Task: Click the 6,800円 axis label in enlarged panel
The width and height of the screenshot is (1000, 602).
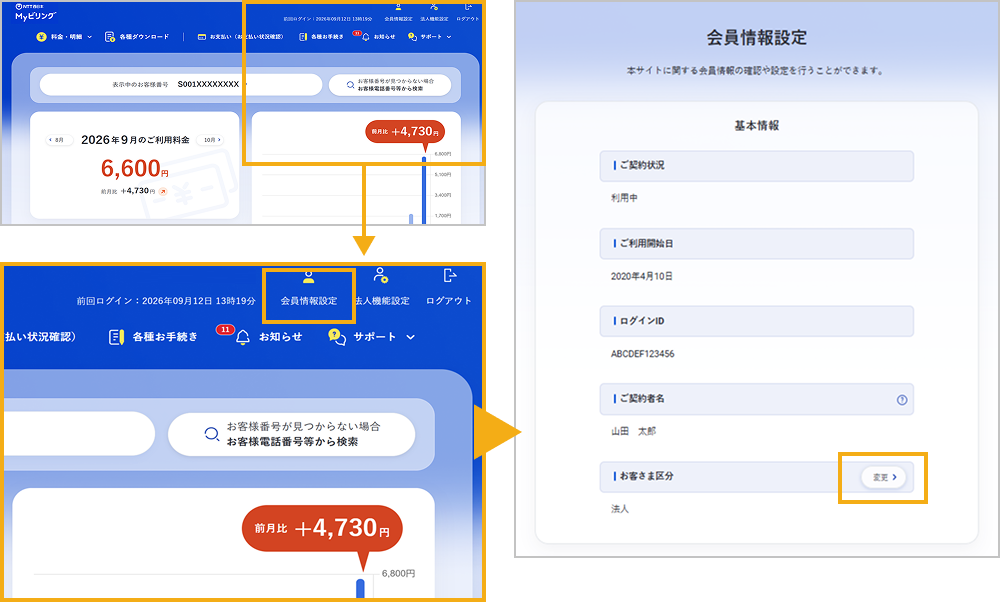Action: click(398, 573)
